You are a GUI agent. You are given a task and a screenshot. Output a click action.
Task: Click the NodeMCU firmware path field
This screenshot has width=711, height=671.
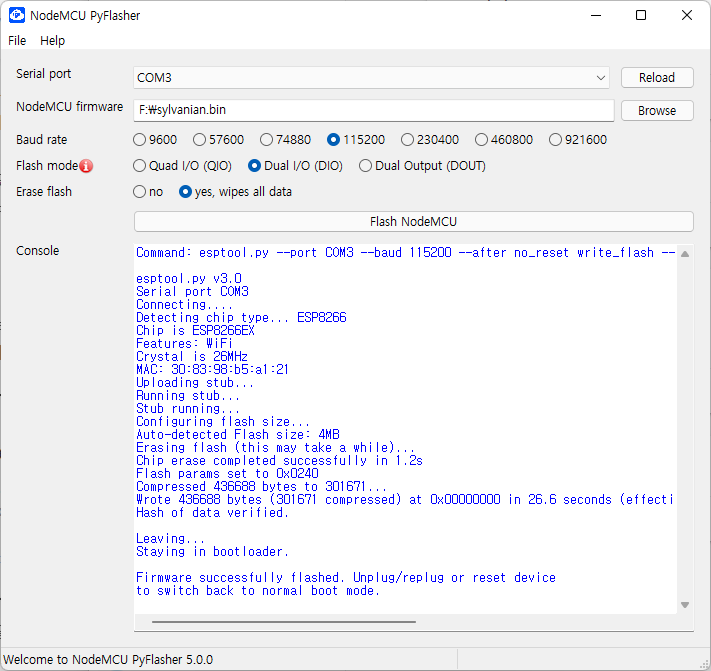click(x=374, y=110)
